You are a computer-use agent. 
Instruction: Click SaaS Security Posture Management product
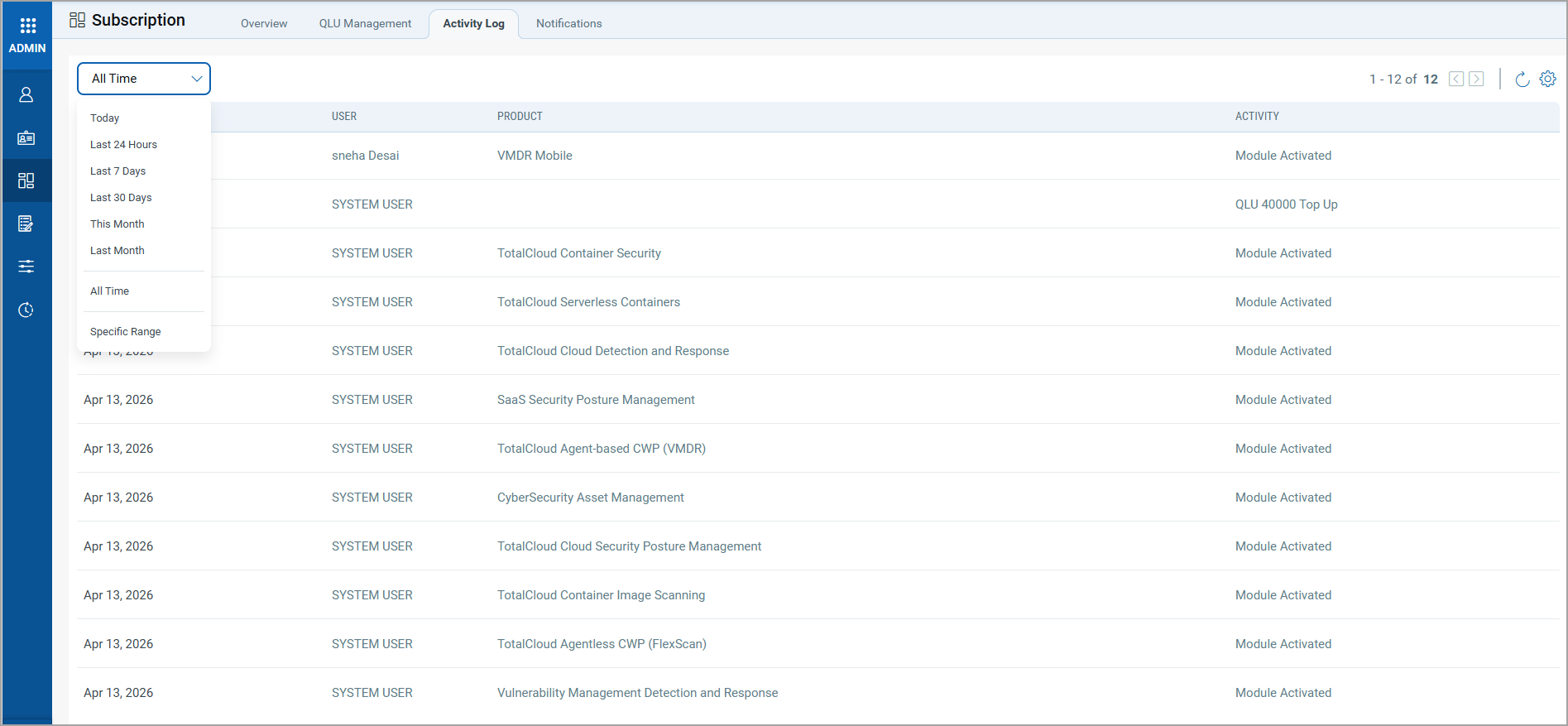point(596,400)
